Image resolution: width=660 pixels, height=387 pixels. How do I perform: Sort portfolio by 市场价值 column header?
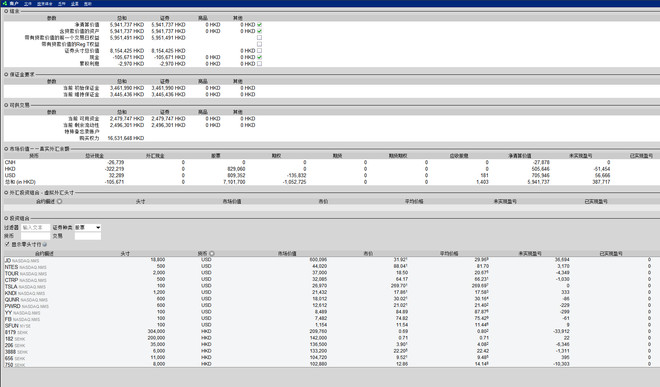[287, 254]
